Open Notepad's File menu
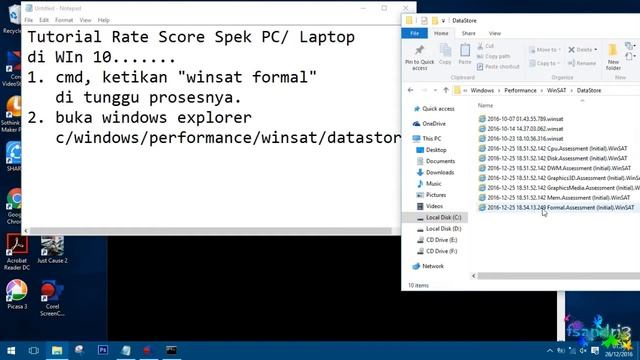640x360 pixels. point(29,20)
